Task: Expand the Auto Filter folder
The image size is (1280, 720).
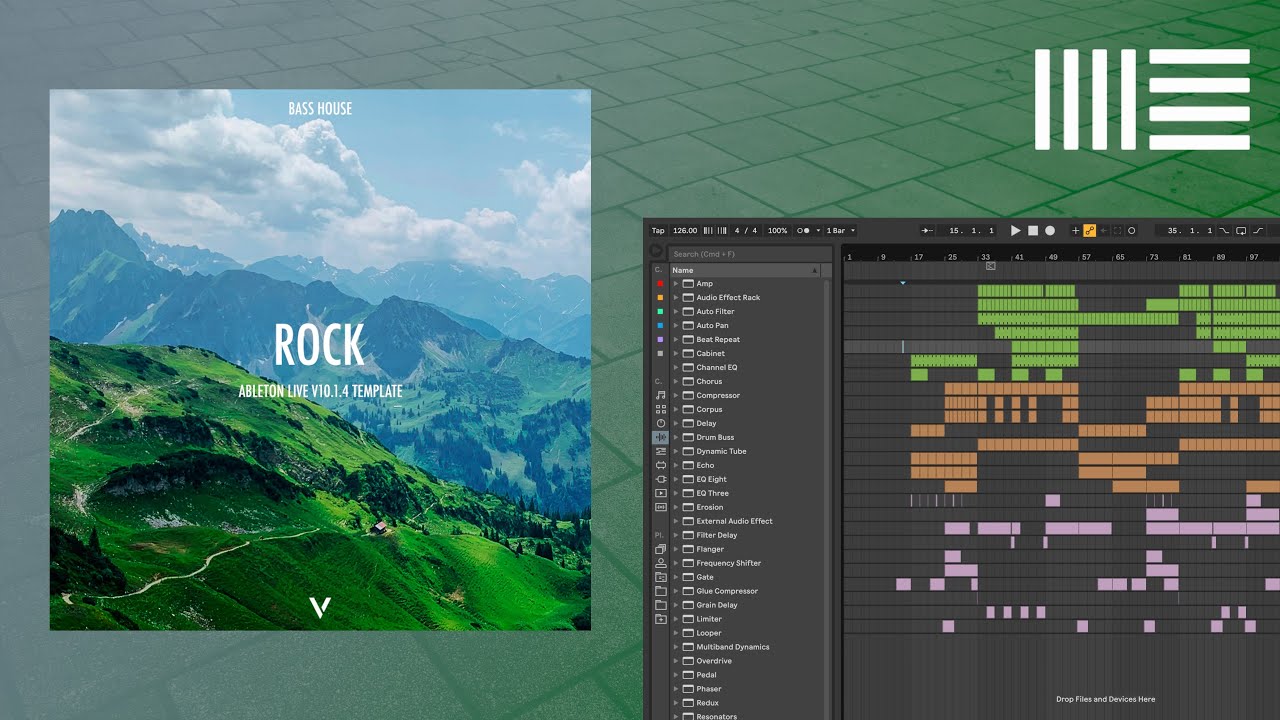Action: click(x=676, y=312)
